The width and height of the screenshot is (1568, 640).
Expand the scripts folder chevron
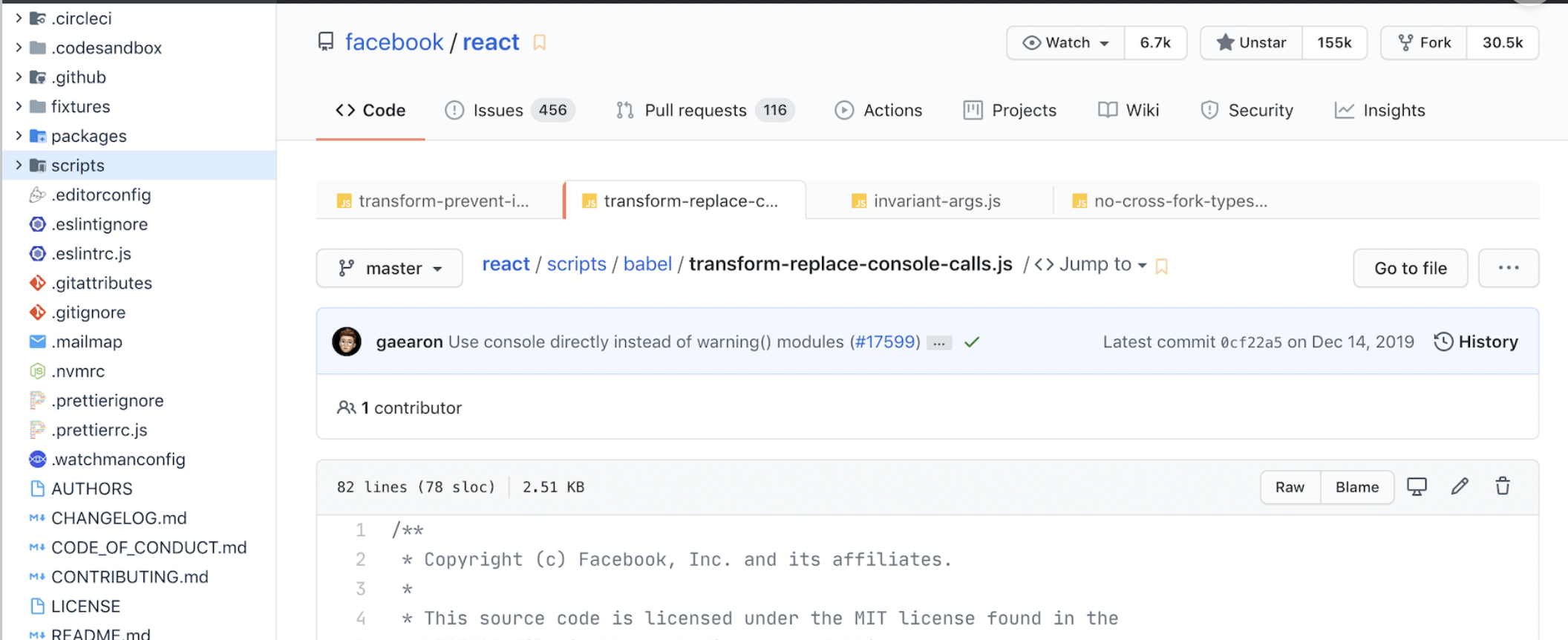(x=19, y=165)
